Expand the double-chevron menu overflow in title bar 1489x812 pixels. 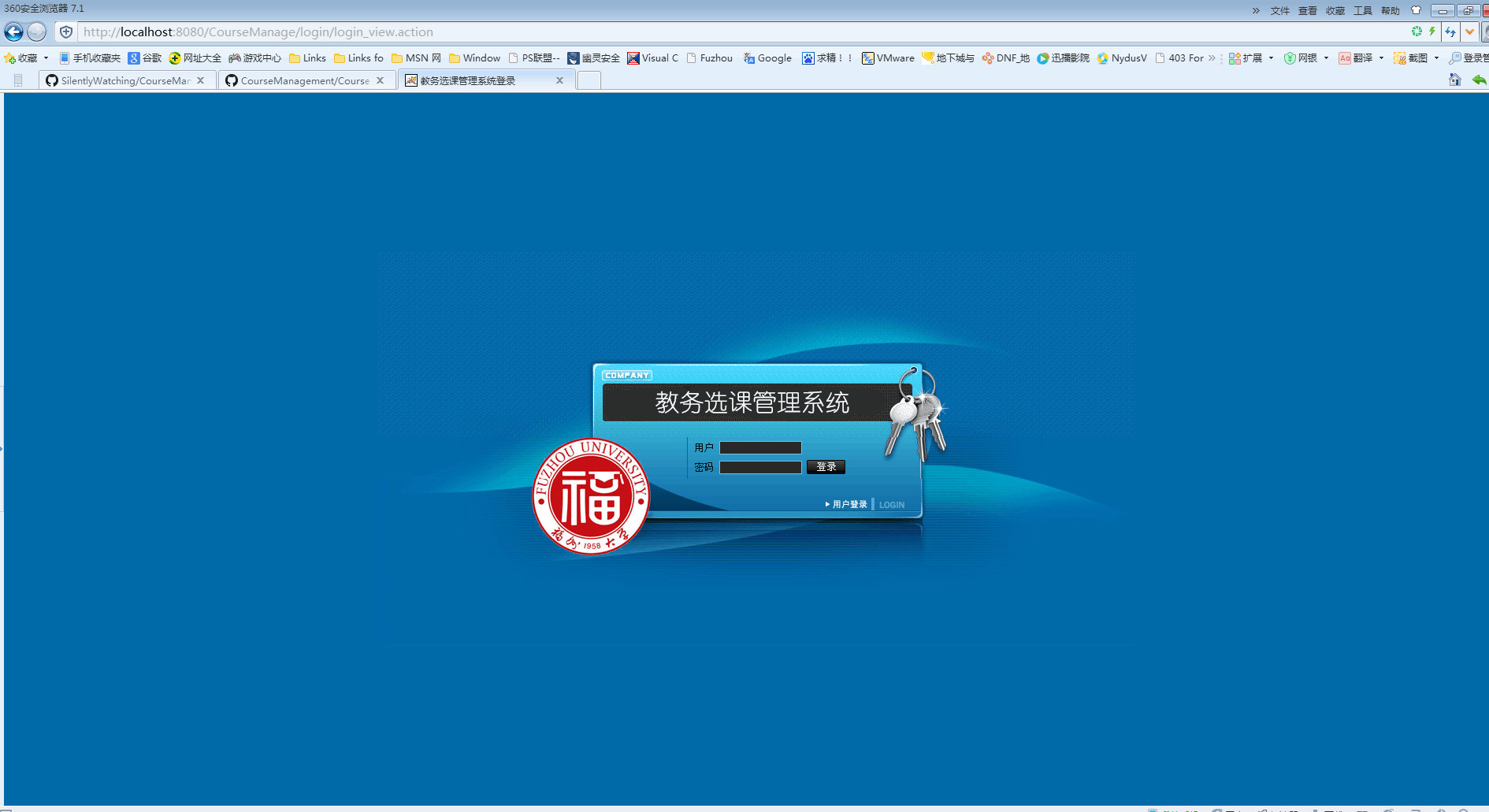(1256, 10)
